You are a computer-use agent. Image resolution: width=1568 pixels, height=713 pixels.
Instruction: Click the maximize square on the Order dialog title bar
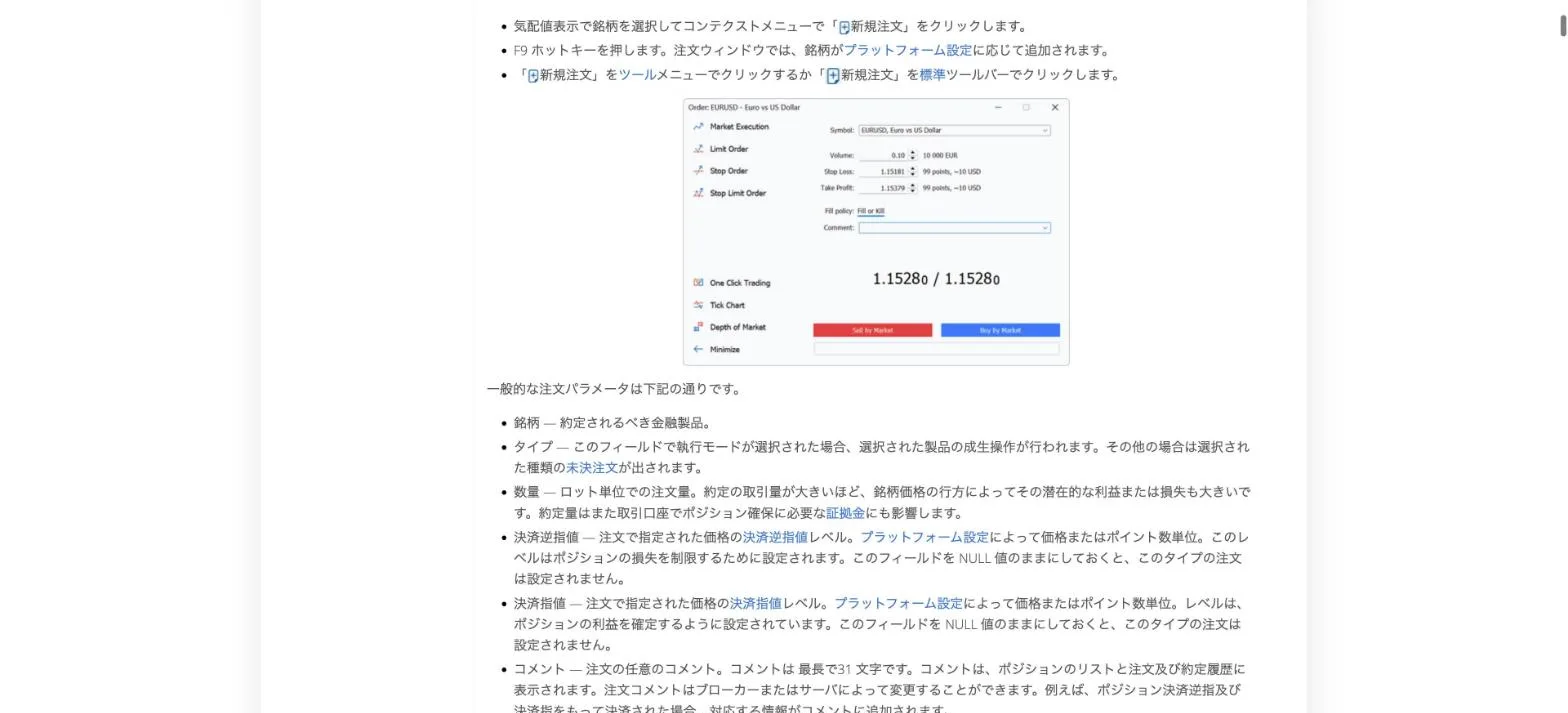pos(1025,107)
